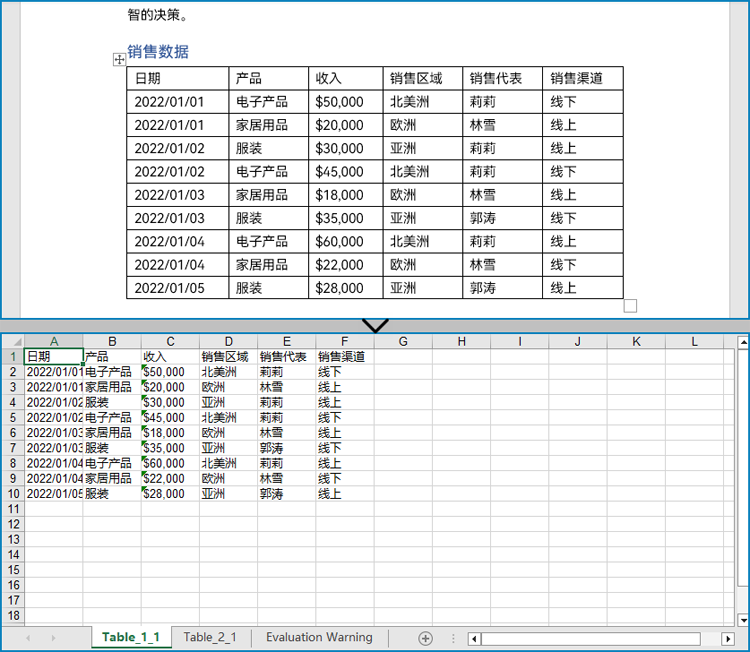The image size is (750, 652).
Task: Select column C header
Action: pos(170,342)
